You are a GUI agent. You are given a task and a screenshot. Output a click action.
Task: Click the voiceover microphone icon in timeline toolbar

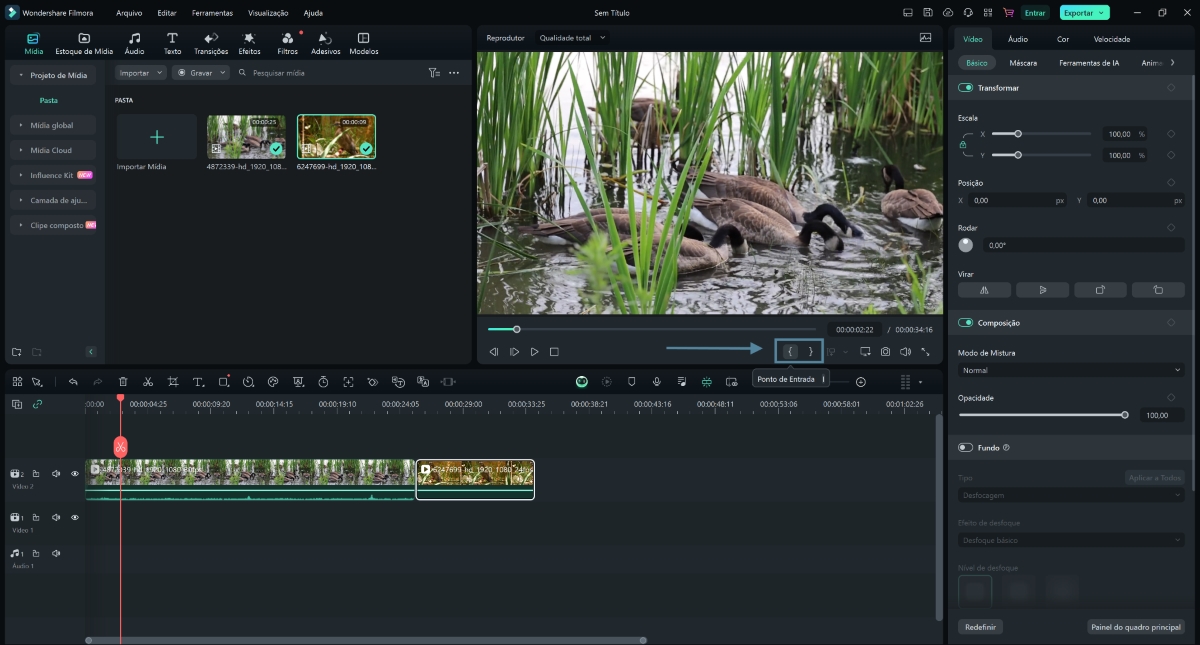[x=657, y=382]
